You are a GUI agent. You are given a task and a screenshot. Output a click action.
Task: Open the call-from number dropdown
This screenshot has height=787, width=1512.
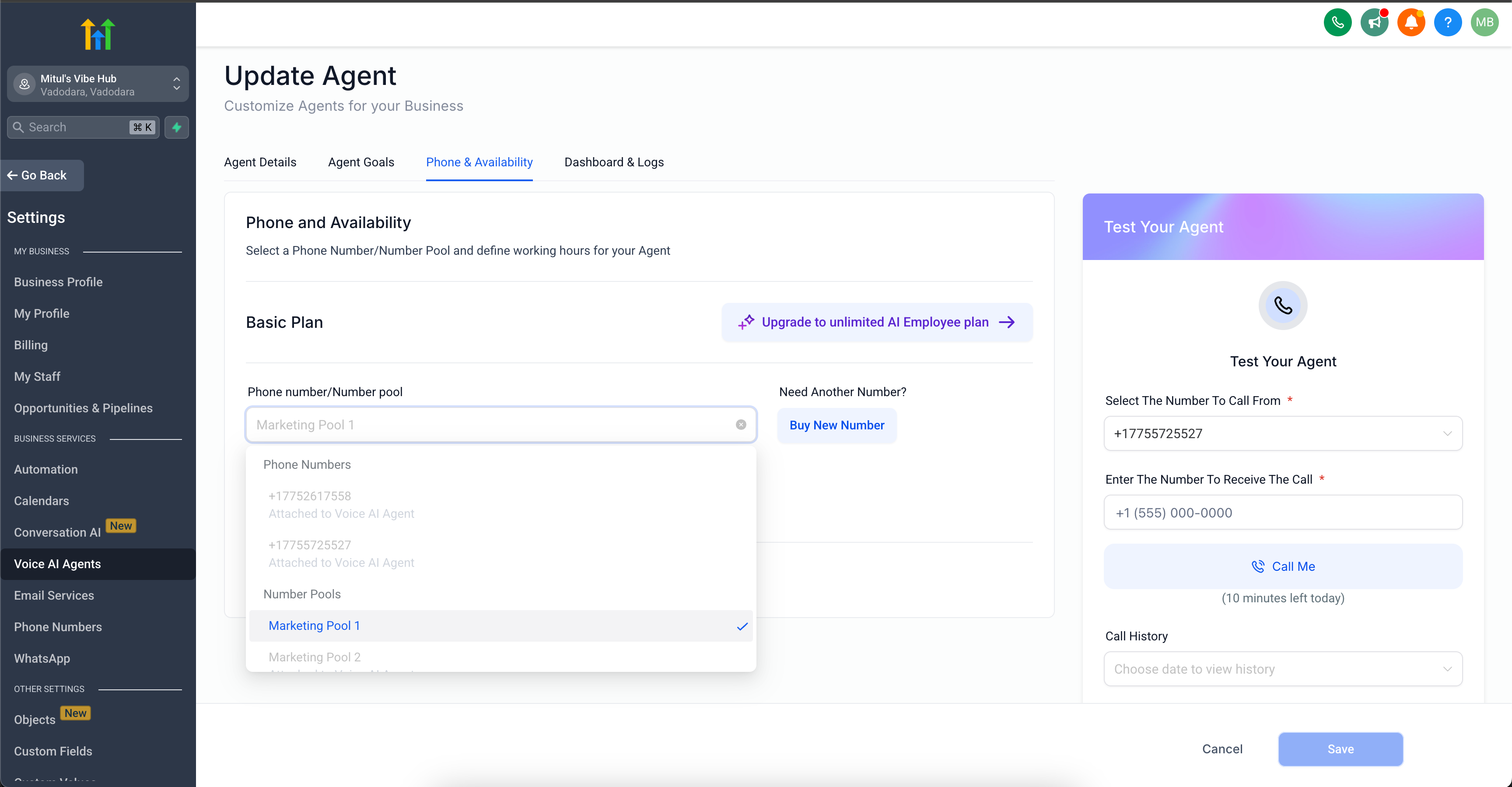(x=1282, y=433)
